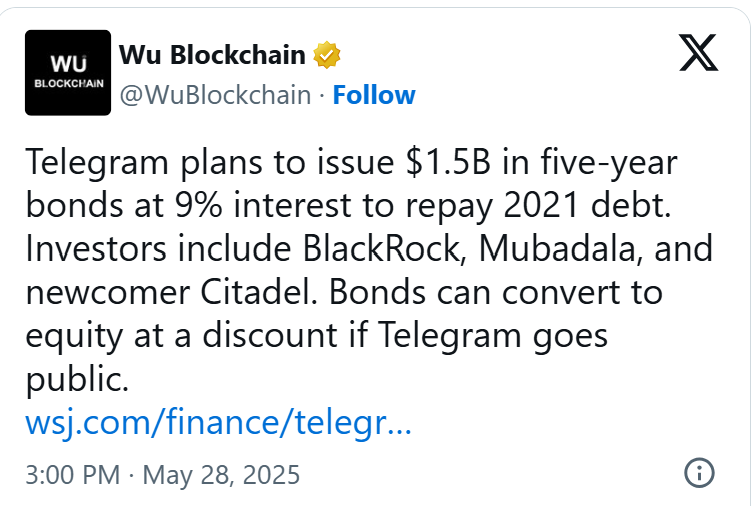Click the X logo icon
The height and width of the screenshot is (506, 756).
(x=698, y=53)
